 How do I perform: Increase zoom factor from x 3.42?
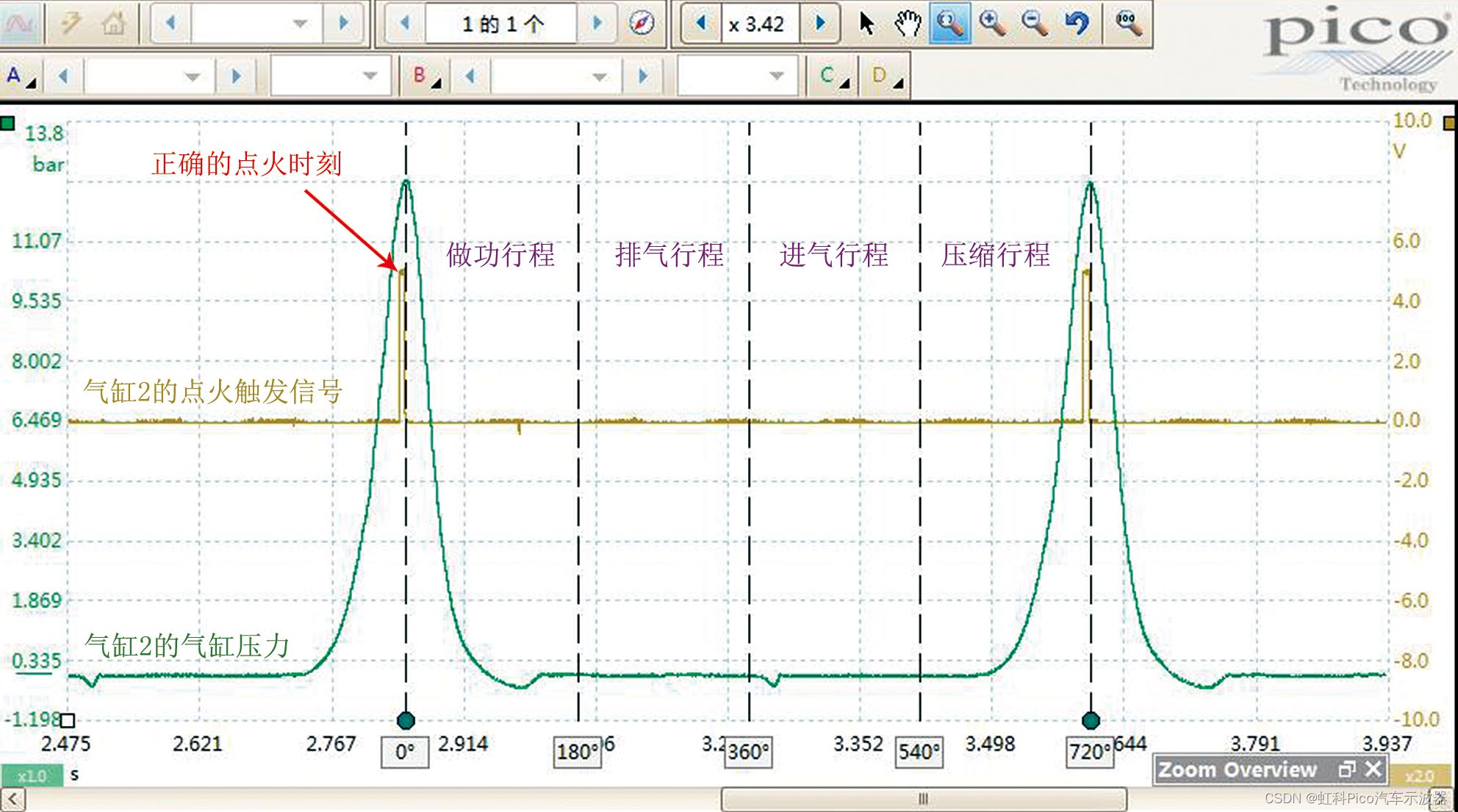pyautogui.click(x=820, y=24)
